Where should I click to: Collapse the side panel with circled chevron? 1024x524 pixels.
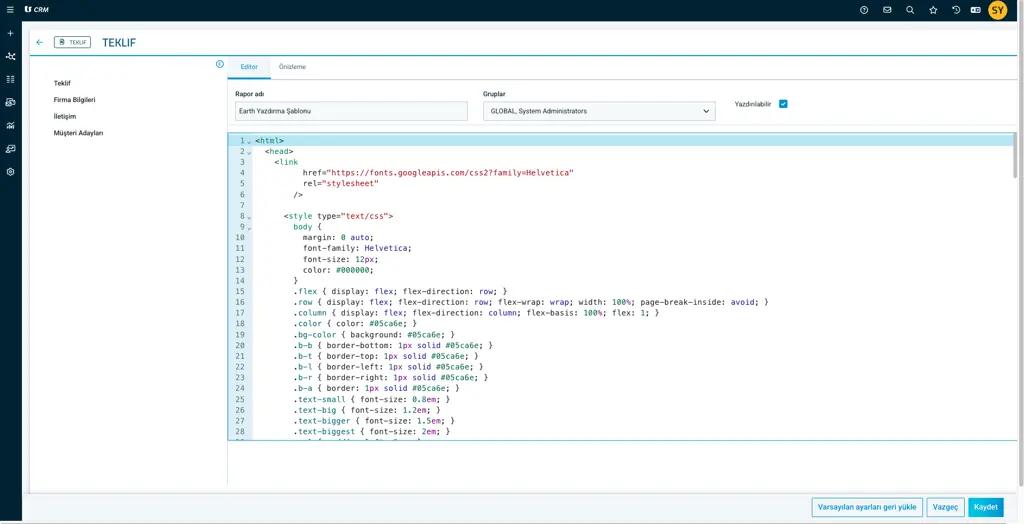click(x=220, y=64)
